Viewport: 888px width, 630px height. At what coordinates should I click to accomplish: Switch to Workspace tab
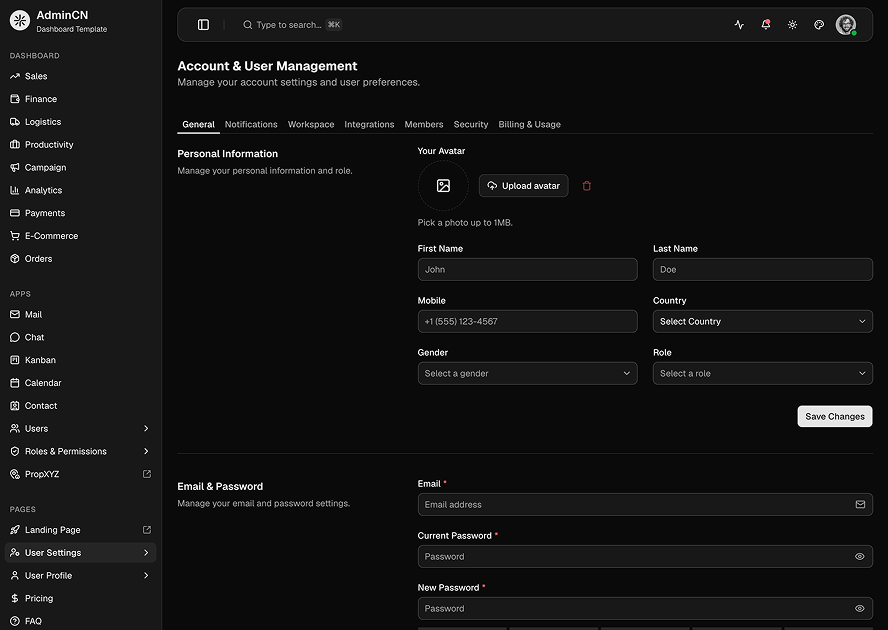[311, 124]
